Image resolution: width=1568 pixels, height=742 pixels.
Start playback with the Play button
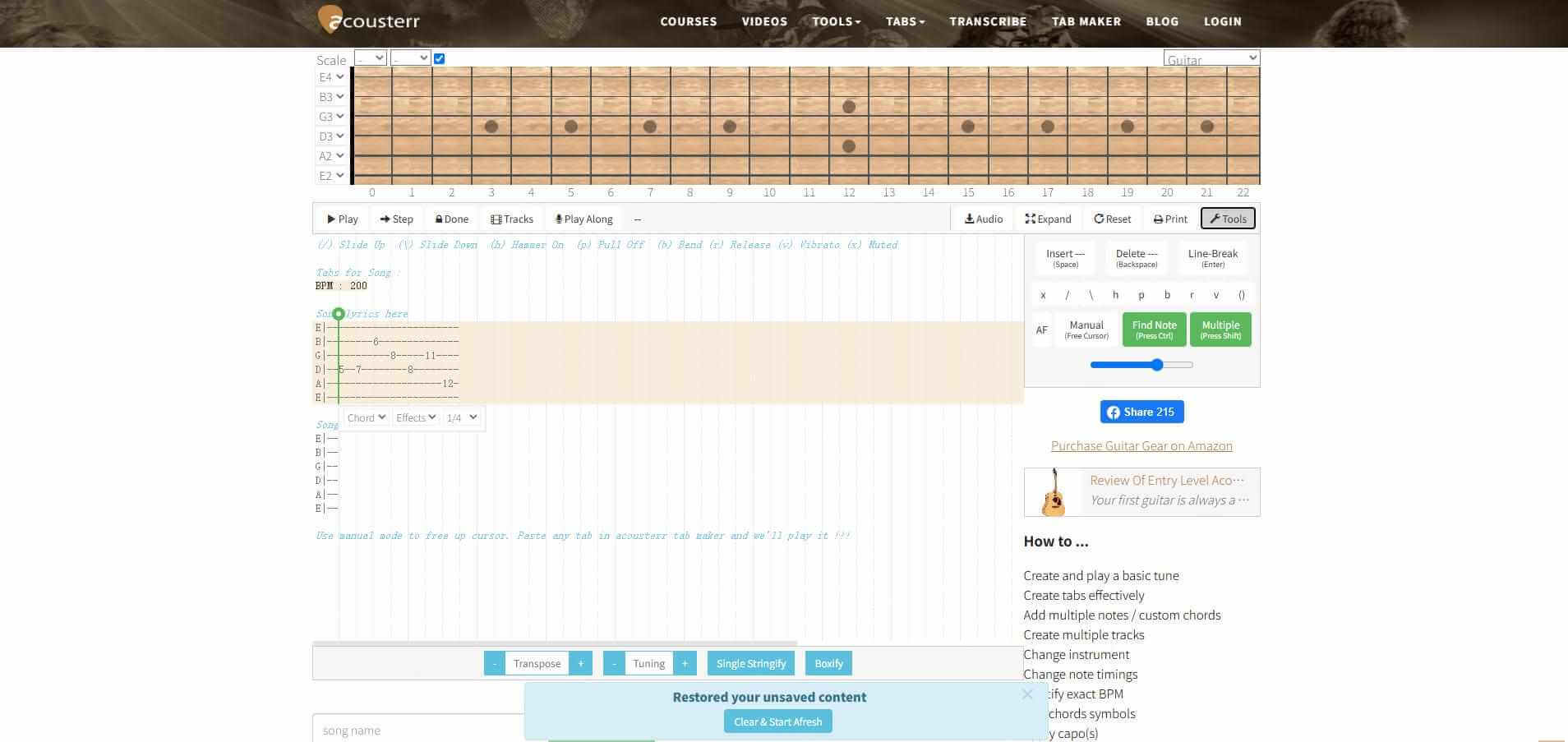click(x=343, y=219)
